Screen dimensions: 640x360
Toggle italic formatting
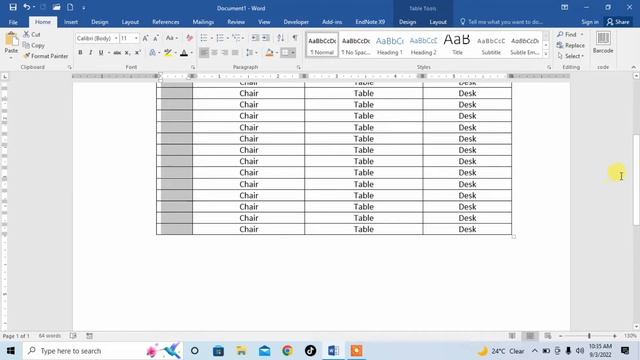pos(91,53)
